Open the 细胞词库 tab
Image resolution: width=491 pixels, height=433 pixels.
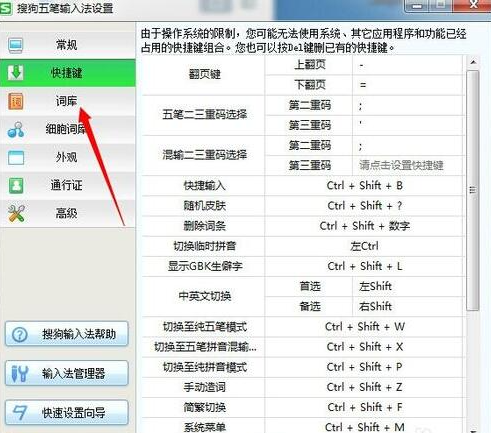[x=68, y=129]
